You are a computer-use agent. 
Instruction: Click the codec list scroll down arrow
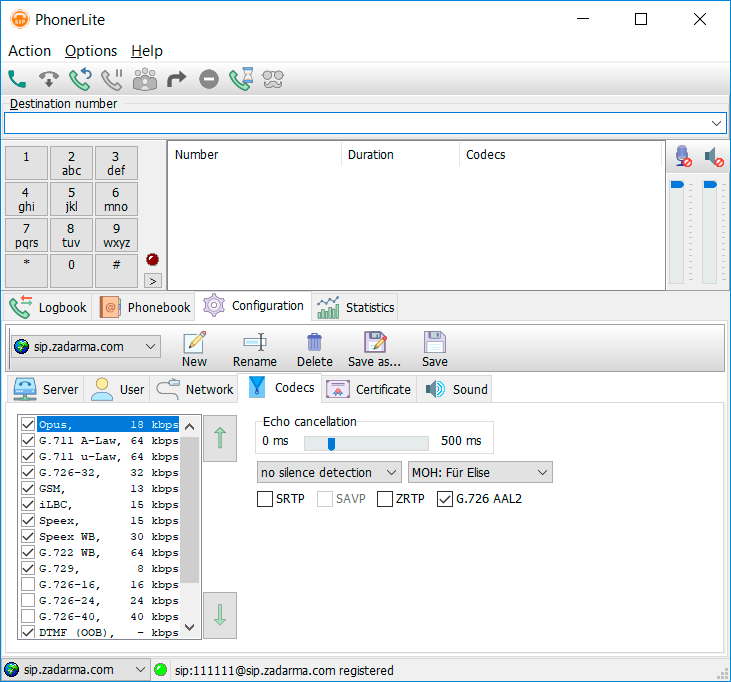tap(189, 627)
